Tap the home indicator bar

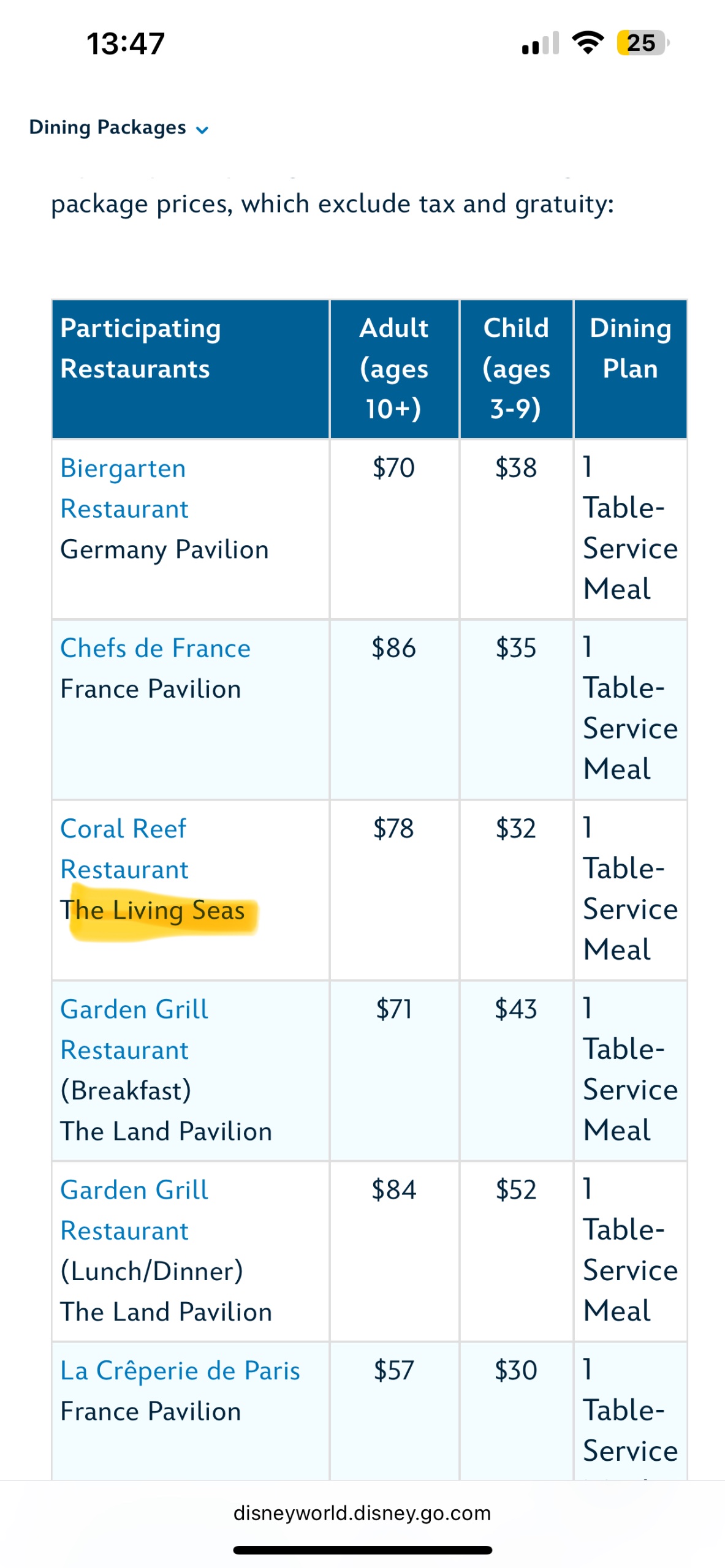tap(362, 1550)
